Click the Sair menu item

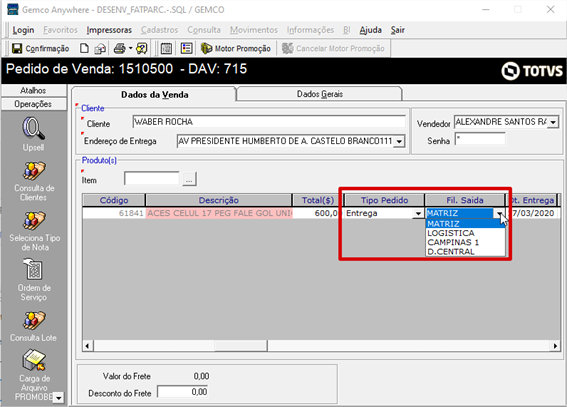[397, 30]
